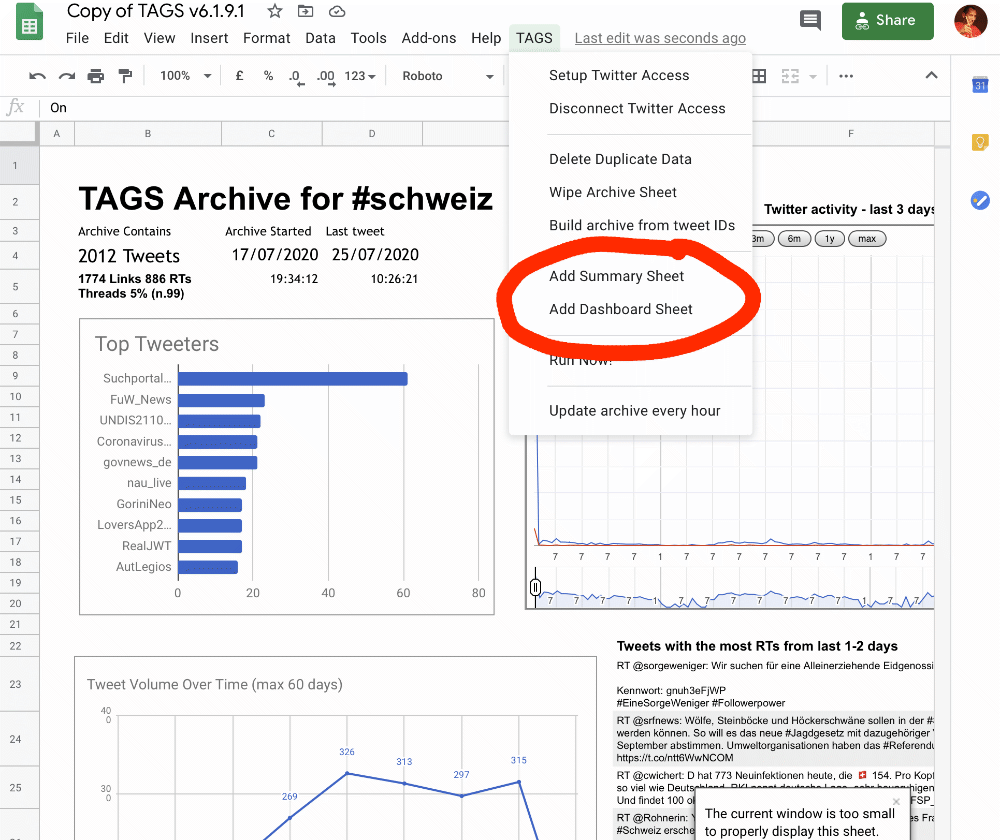Click the '2012 Tweets' cell
This screenshot has width=1000, height=840.
[x=129, y=256]
